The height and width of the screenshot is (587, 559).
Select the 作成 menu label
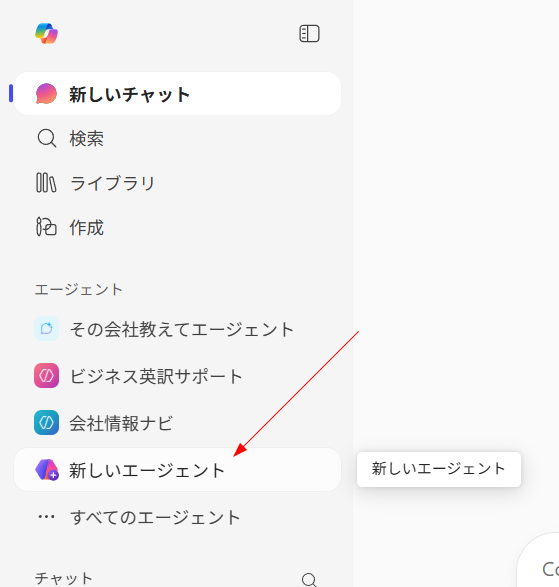pyautogui.click(x=86, y=227)
